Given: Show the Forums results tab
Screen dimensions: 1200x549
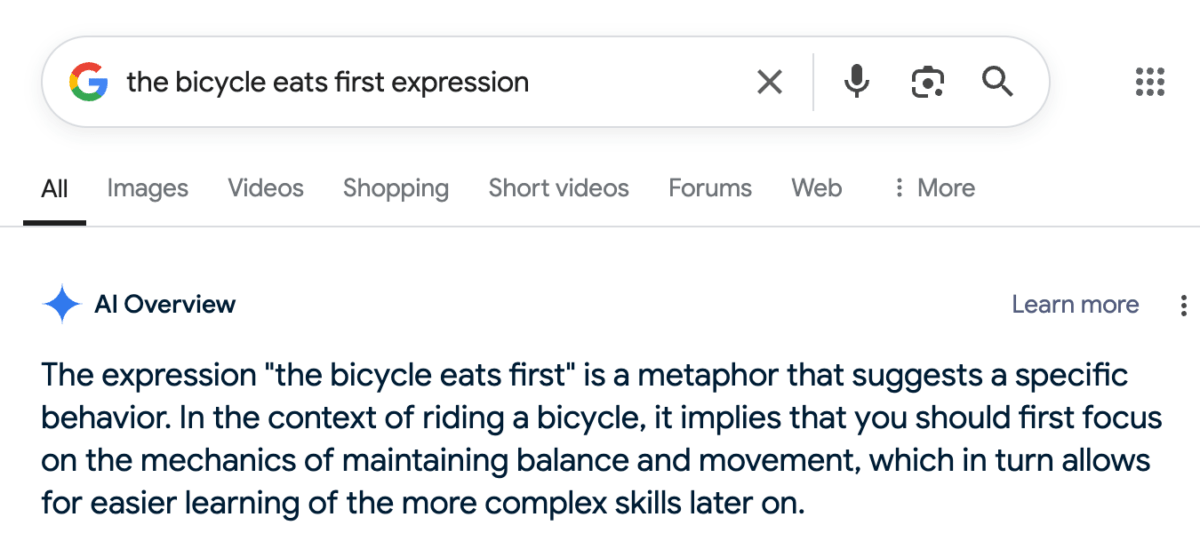Looking at the screenshot, I should click(x=710, y=188).
